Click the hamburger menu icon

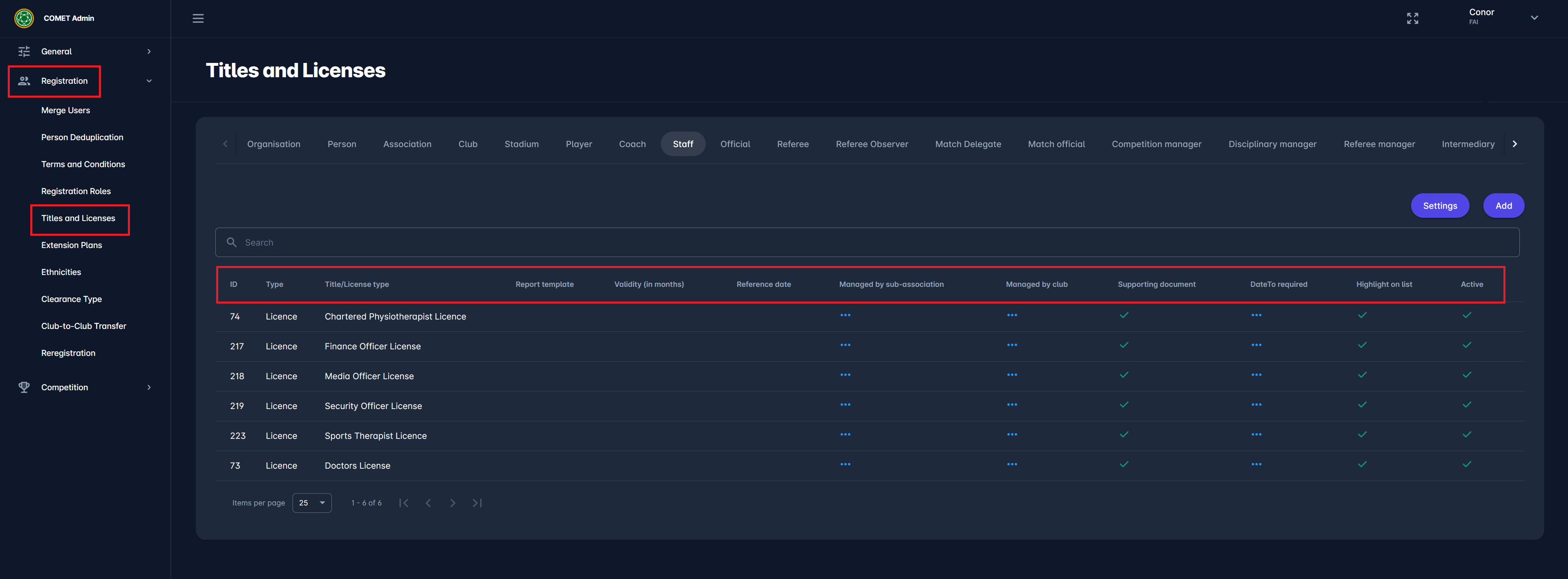point(198,18)
